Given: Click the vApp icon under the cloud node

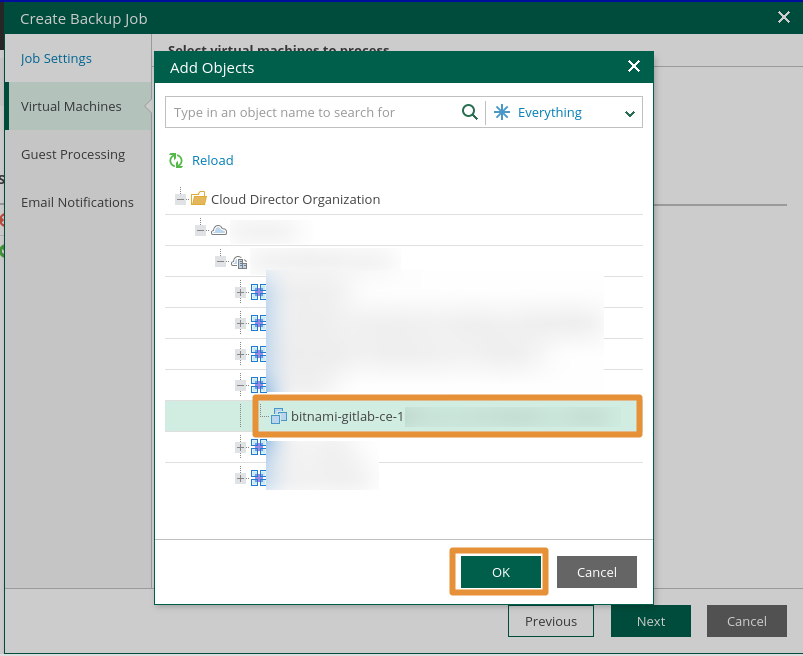Looking at the screenshot, I should [239, 260].
